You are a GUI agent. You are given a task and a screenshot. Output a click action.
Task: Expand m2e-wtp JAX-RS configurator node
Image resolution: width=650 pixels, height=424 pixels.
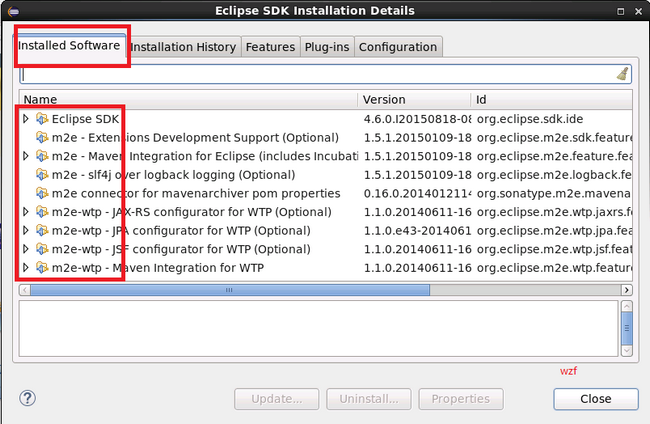[26, 212]
